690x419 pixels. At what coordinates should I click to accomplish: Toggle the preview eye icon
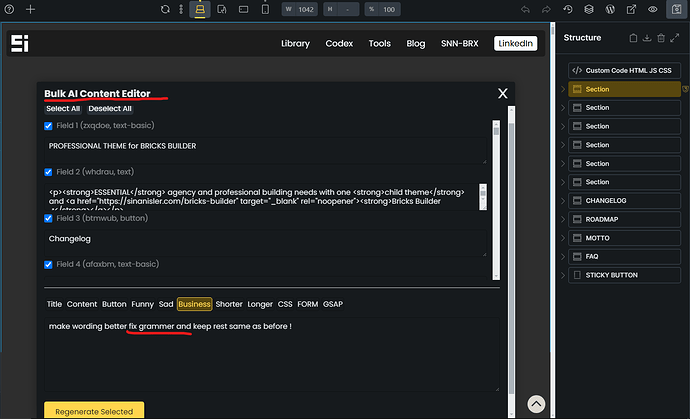[x=653, y=9]
